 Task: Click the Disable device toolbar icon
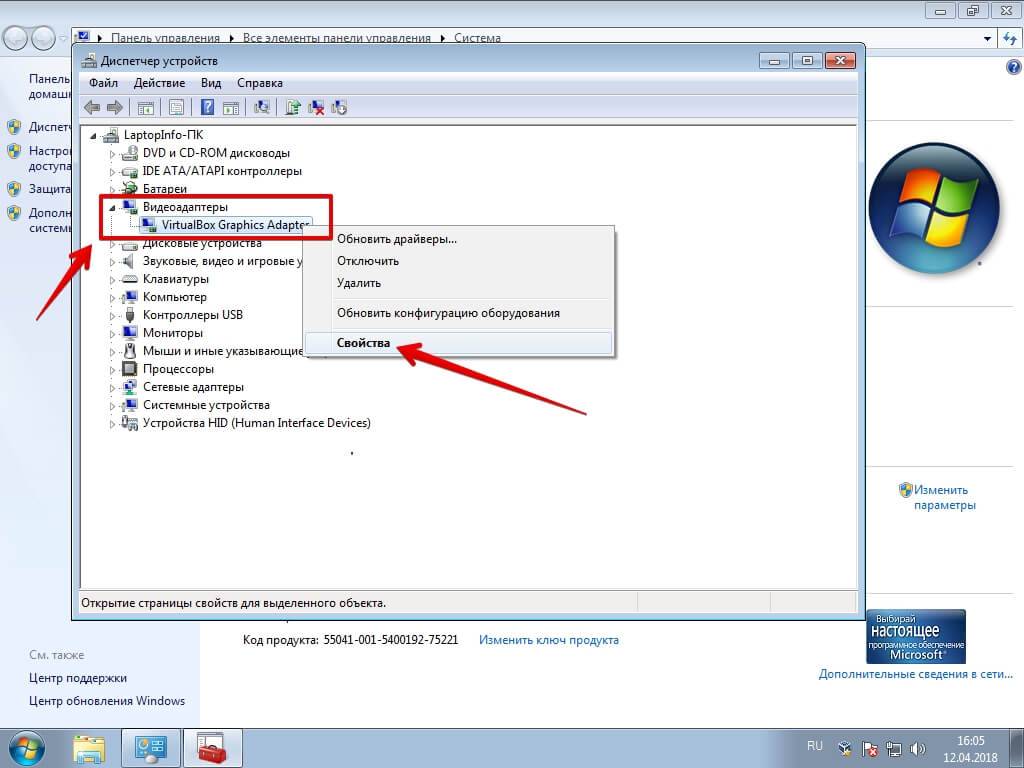point(339,108)
